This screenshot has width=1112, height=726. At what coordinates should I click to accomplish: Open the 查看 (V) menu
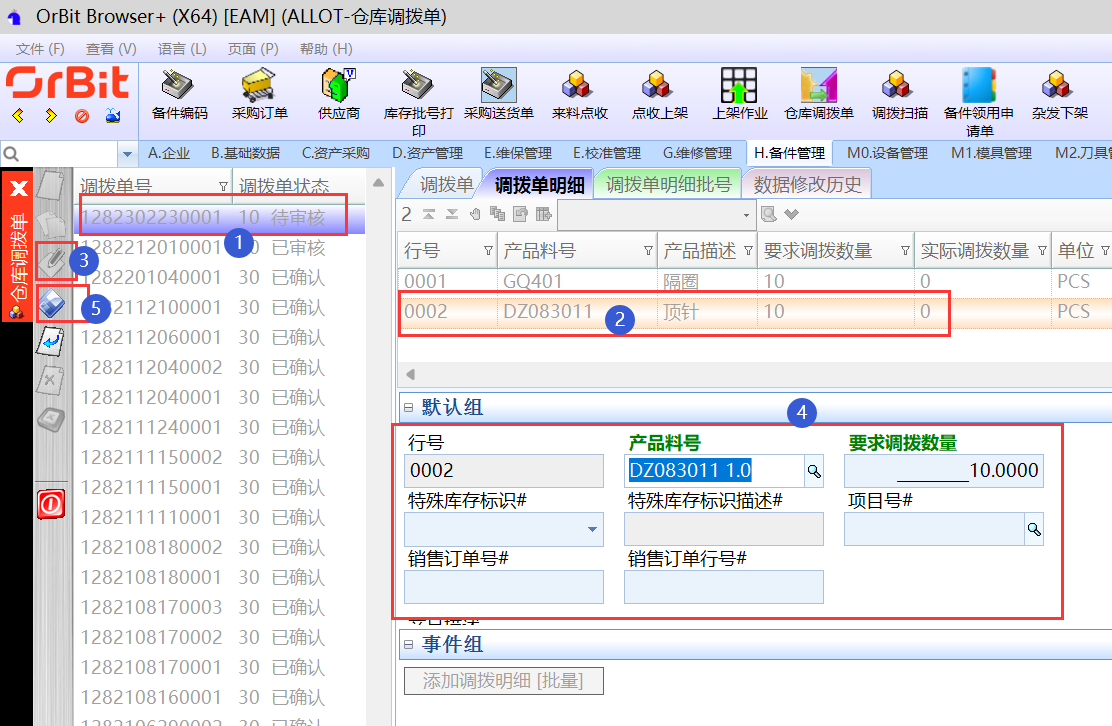coord(111,49)
